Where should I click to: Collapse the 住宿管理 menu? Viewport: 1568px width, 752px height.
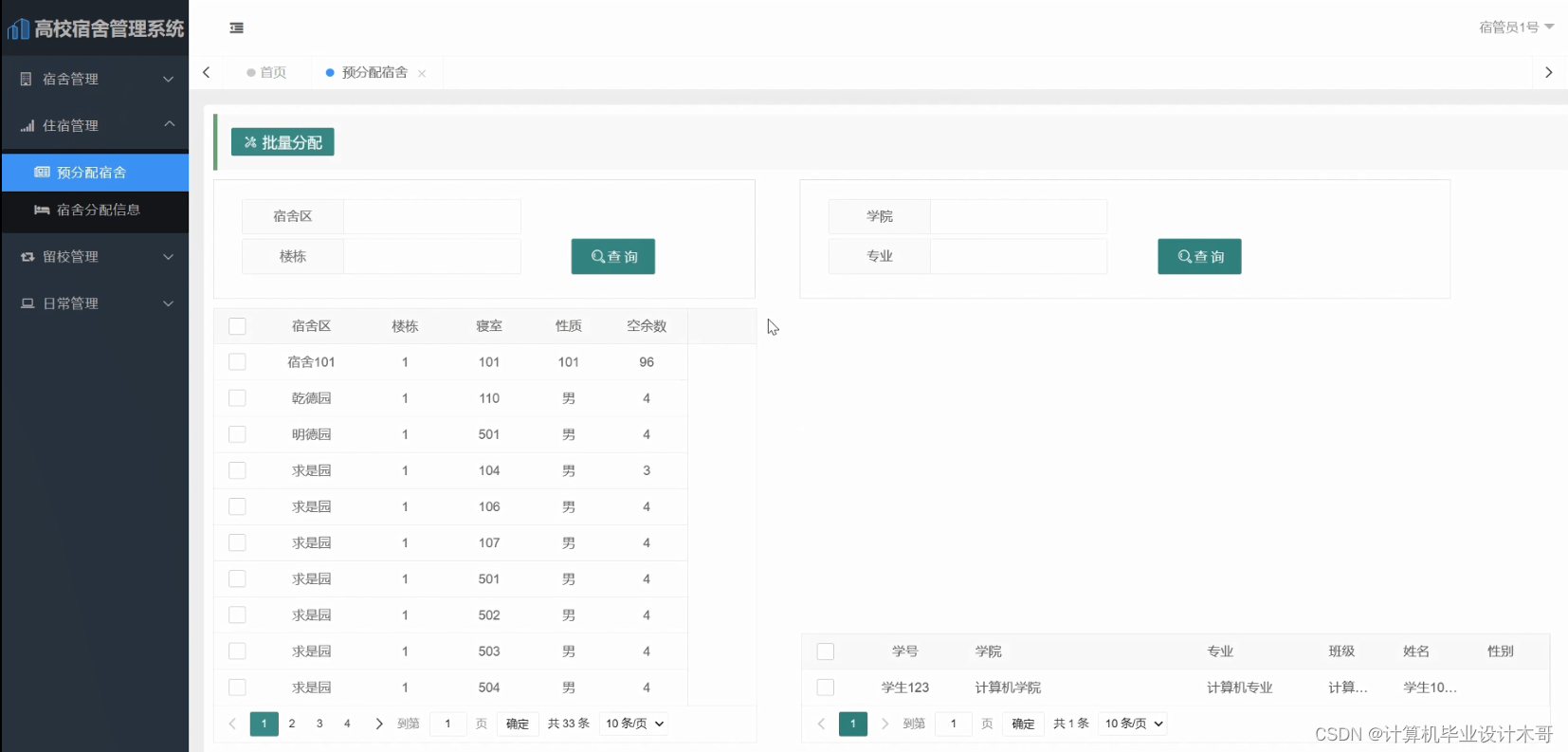click(169, 124)
